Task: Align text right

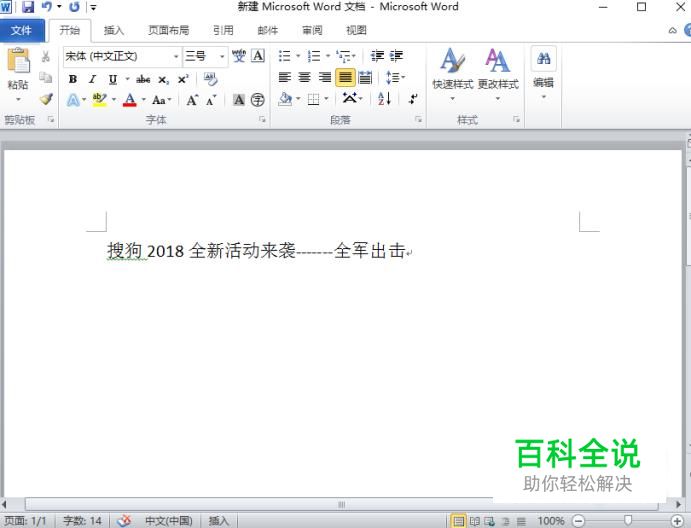Action: click(325, 78)
